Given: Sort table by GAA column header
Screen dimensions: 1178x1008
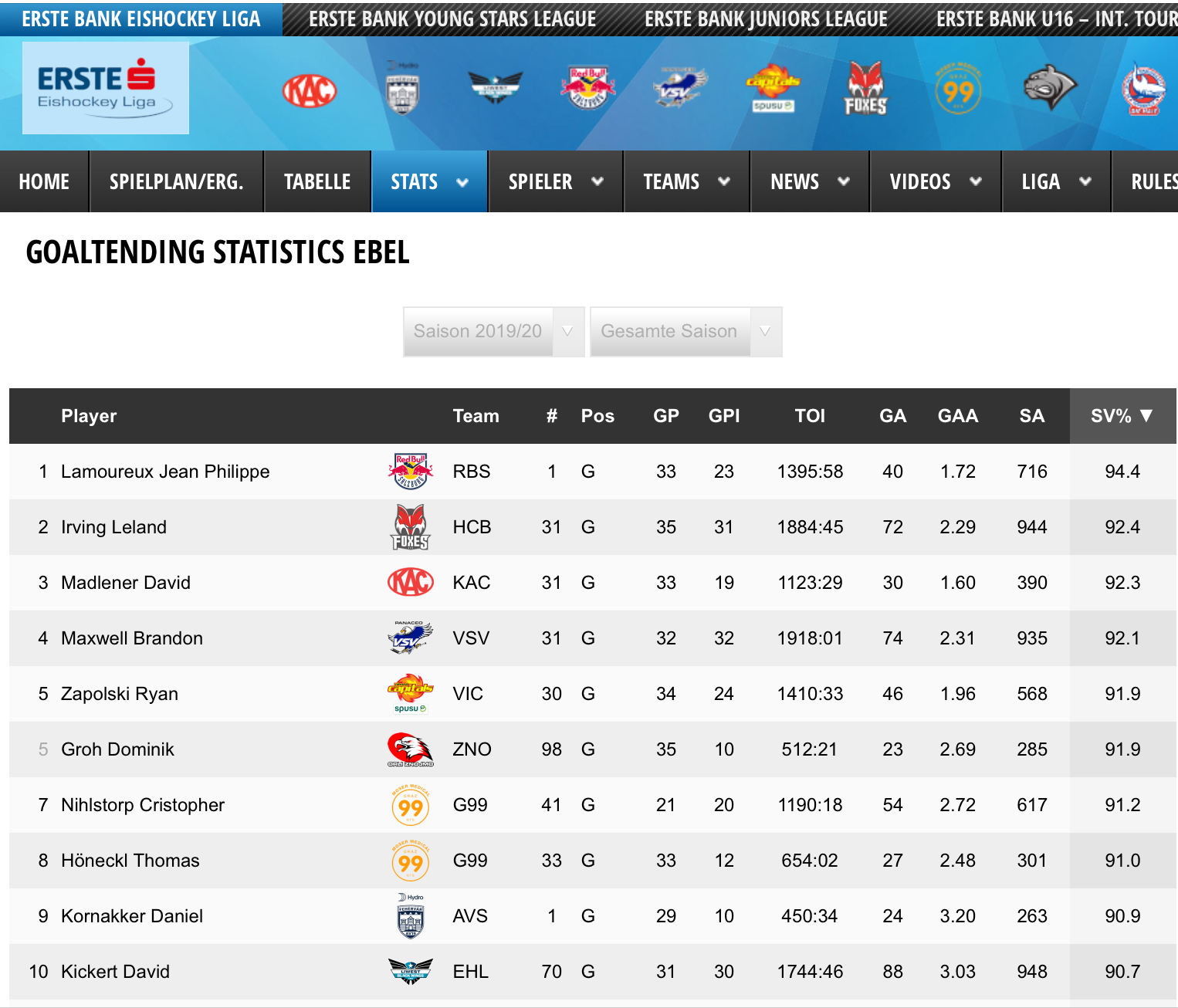Looking at the screenshot, I should tap(957, 416).
